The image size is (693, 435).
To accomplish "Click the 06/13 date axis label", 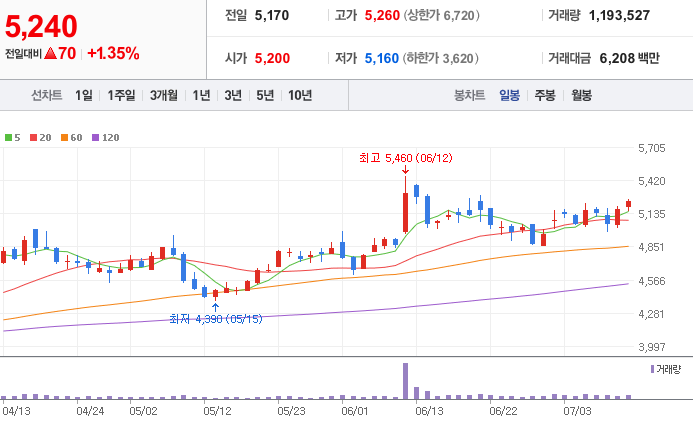I will (x=429, y=411).
